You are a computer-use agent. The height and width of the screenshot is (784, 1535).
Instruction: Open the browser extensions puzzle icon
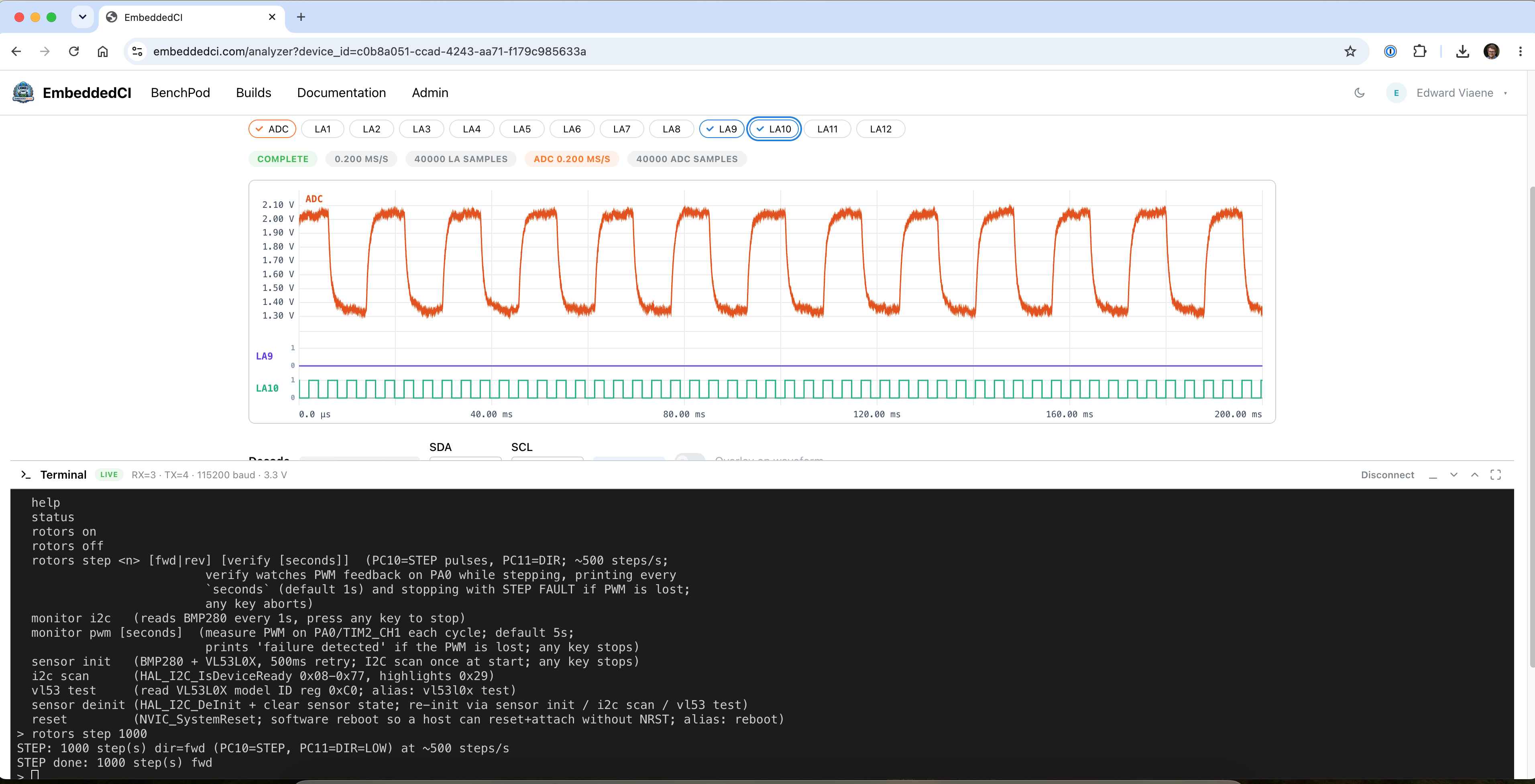pyautogui.click(x=1420, y=51)
